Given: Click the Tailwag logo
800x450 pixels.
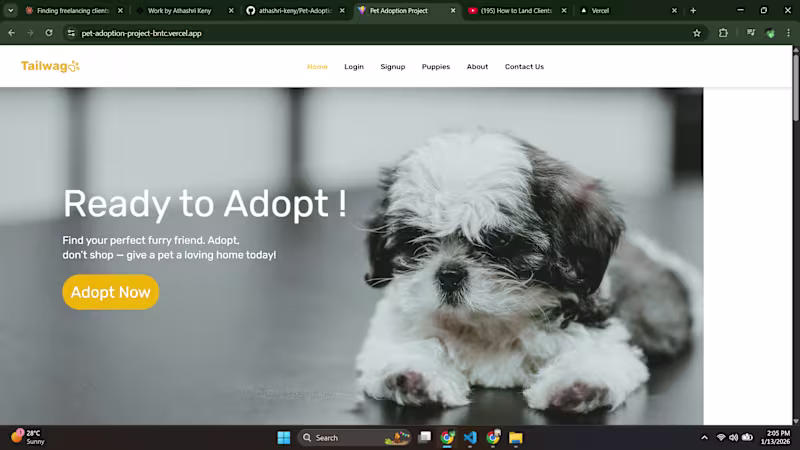Looking at the screenshot, I should pyautogui.click(x=50, y=66).
